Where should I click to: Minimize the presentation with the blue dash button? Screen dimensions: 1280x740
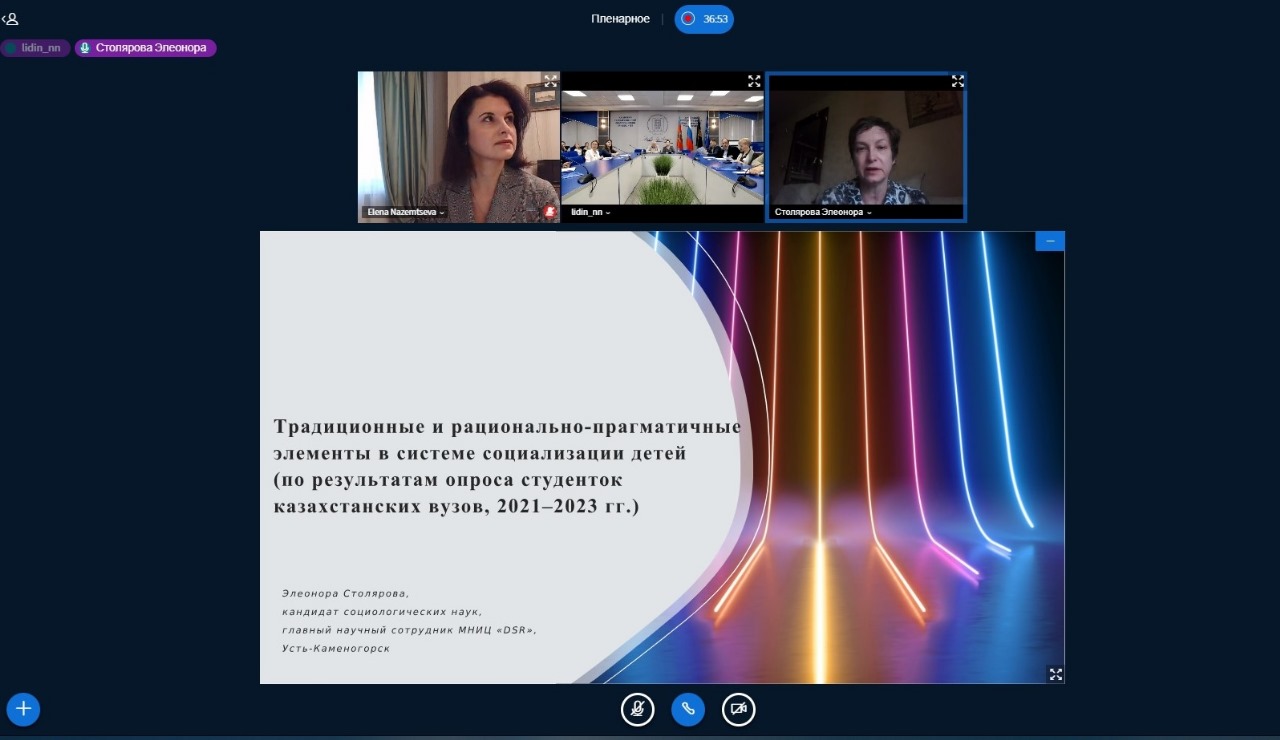(x=1050, y=241)
